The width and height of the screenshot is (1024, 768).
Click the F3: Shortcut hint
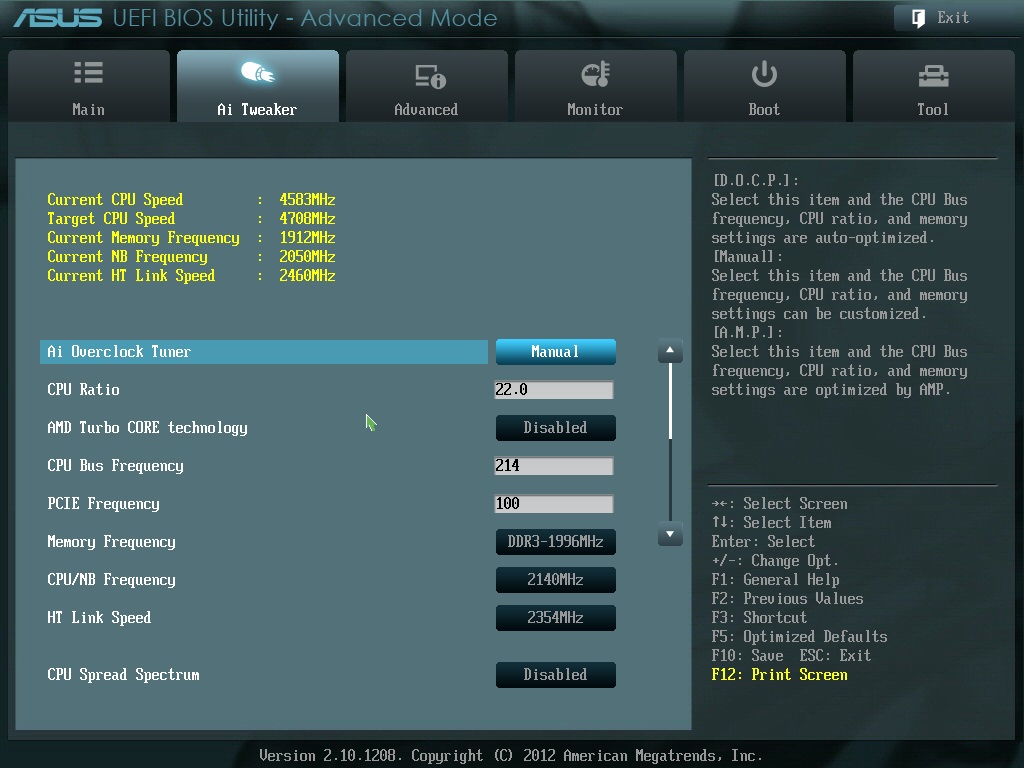[760, 618]
